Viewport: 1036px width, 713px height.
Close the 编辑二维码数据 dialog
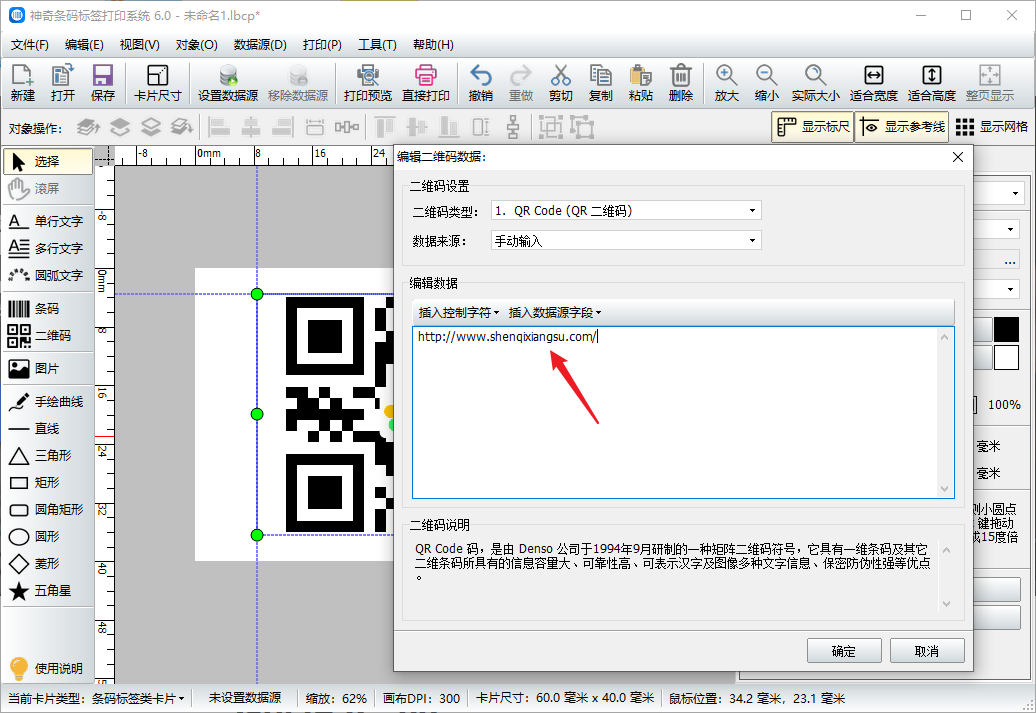[x=958, y=157]
